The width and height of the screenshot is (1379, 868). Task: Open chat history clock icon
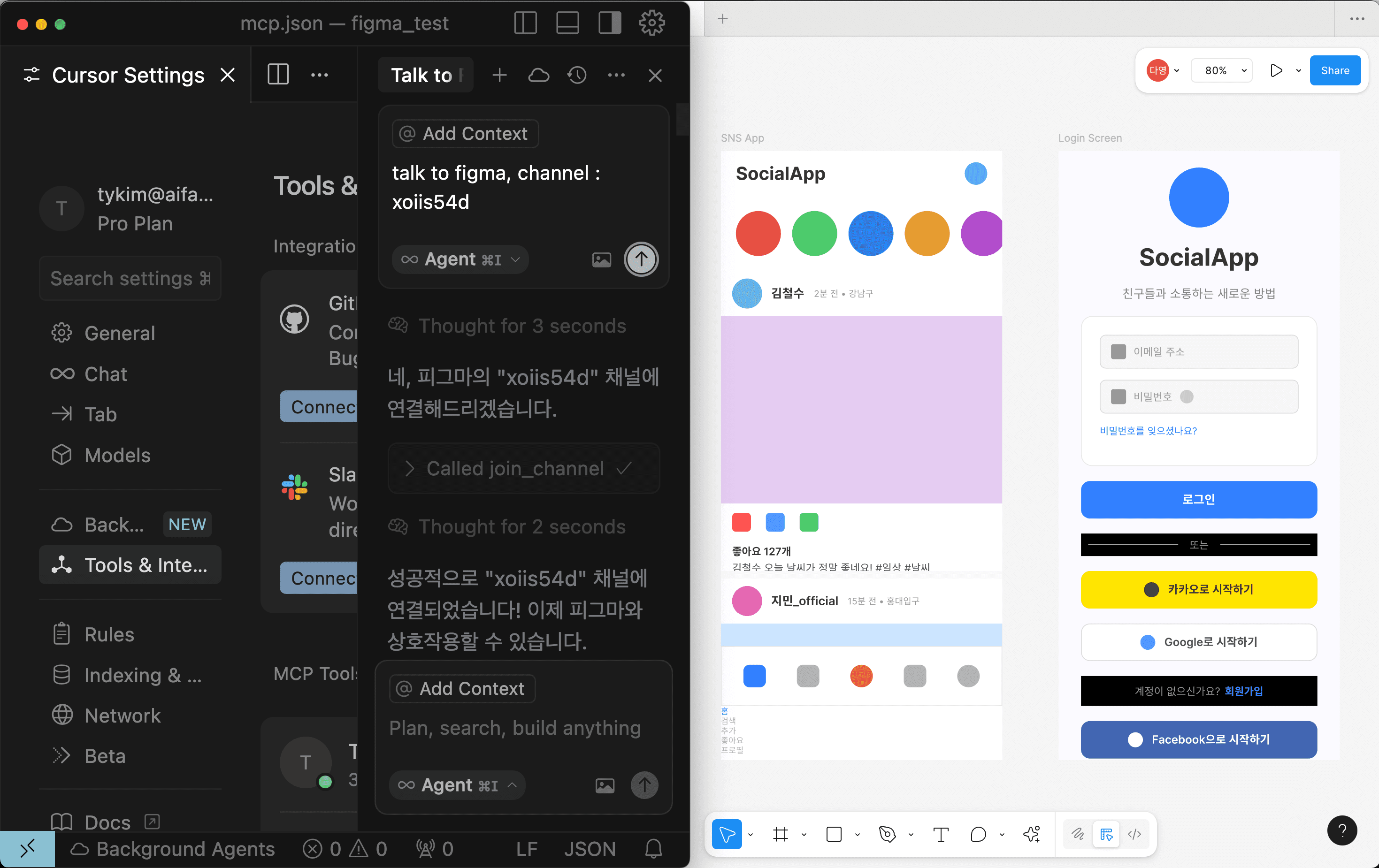tap(577, 75)
